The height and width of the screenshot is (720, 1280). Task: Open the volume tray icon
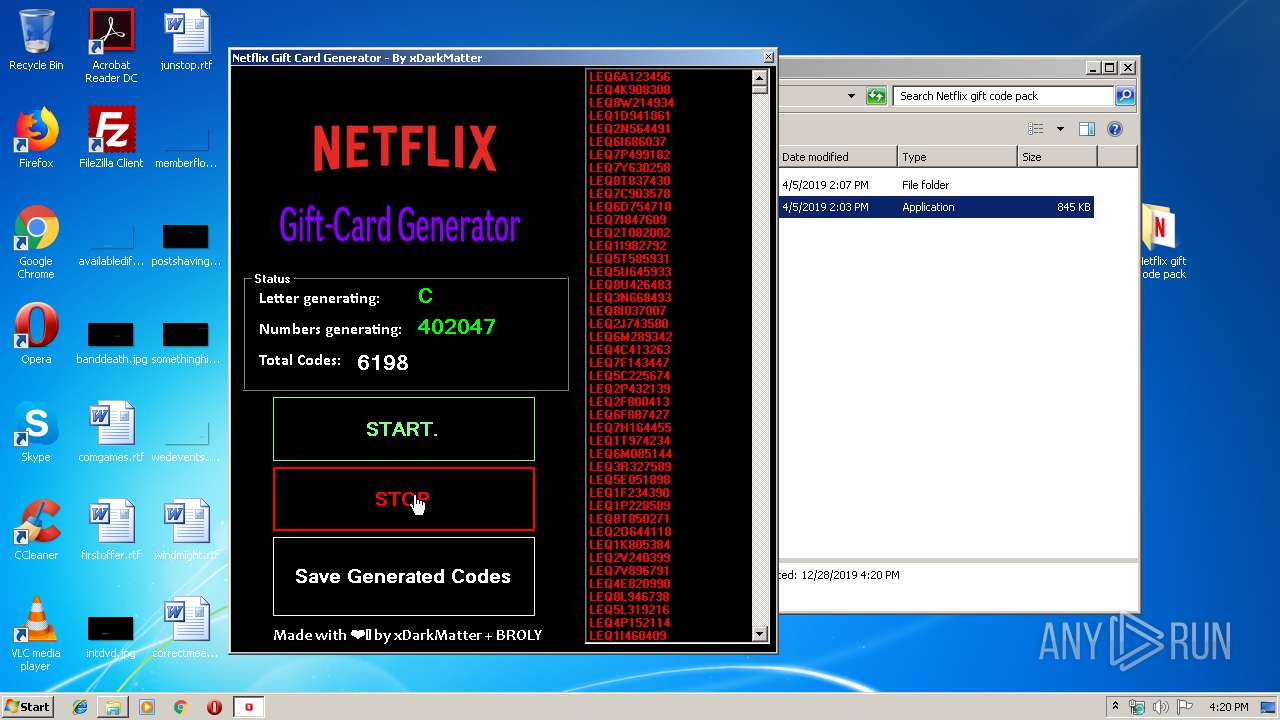coord(1161,707)
